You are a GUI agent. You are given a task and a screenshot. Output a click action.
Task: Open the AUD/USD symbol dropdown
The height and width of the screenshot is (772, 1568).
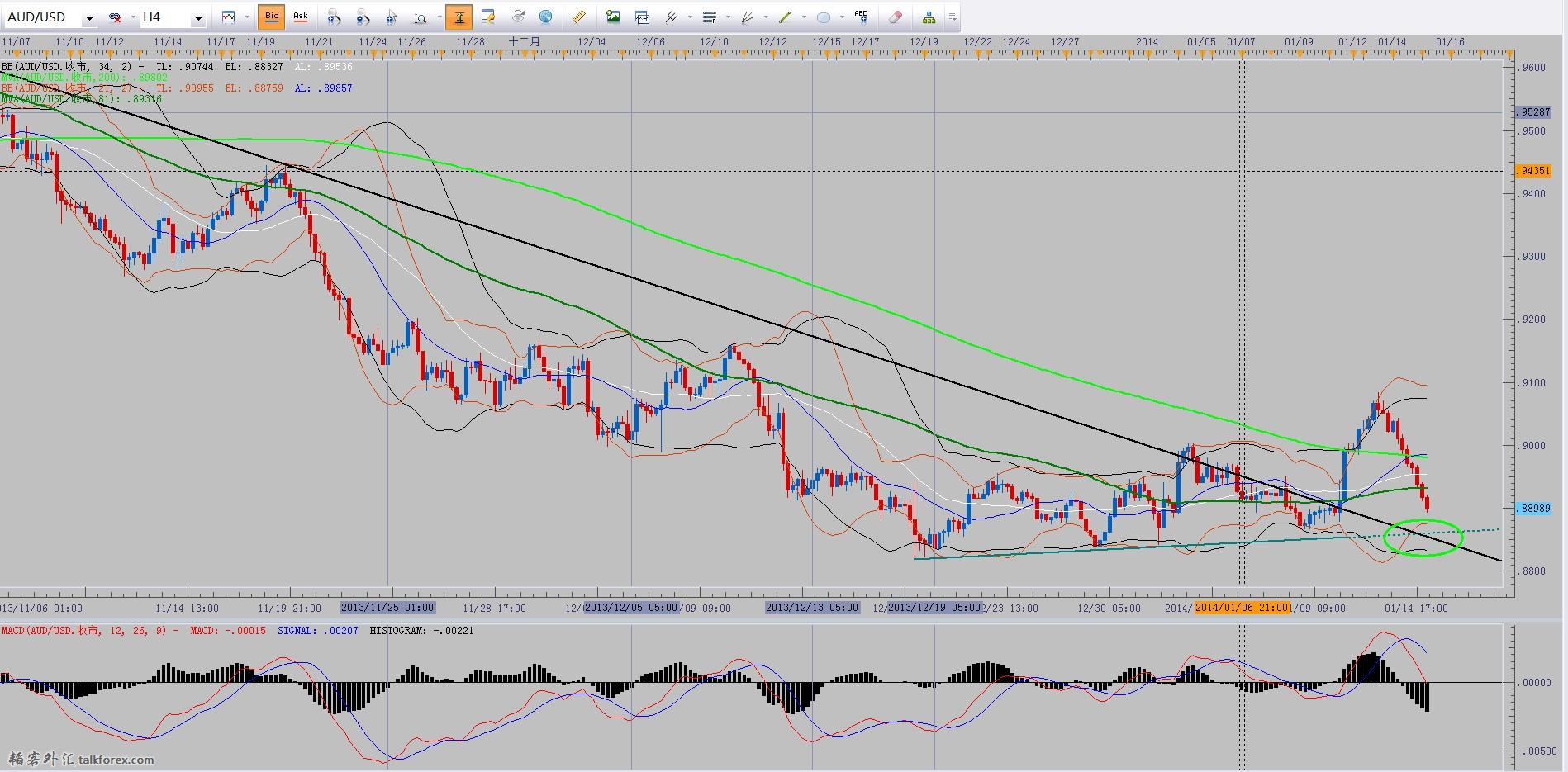89,17
